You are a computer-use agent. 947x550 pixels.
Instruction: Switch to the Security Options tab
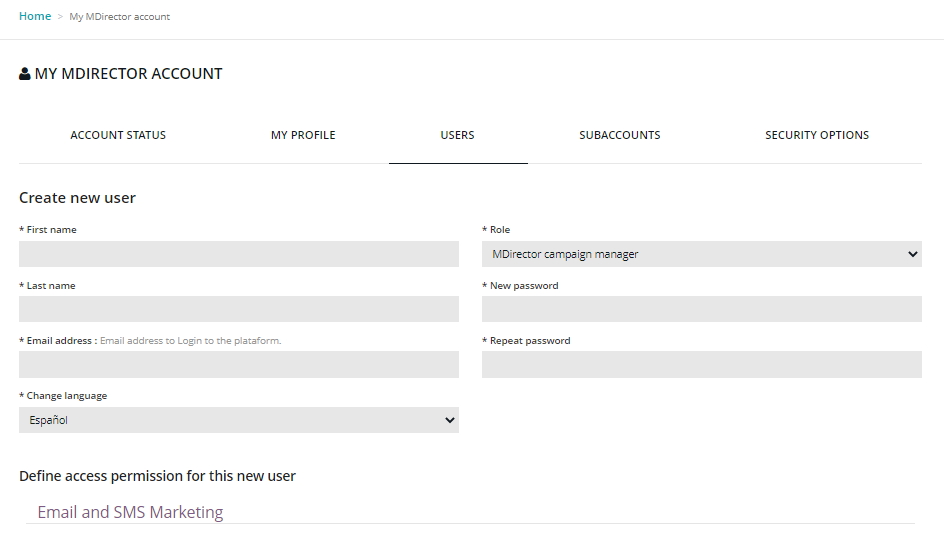point(816,135)
